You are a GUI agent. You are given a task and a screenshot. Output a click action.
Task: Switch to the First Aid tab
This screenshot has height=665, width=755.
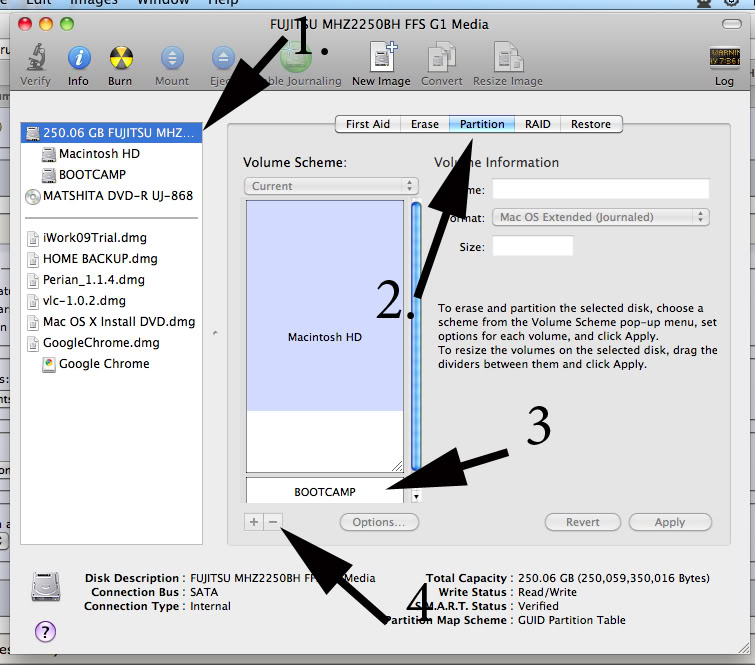tap(368, 124)
